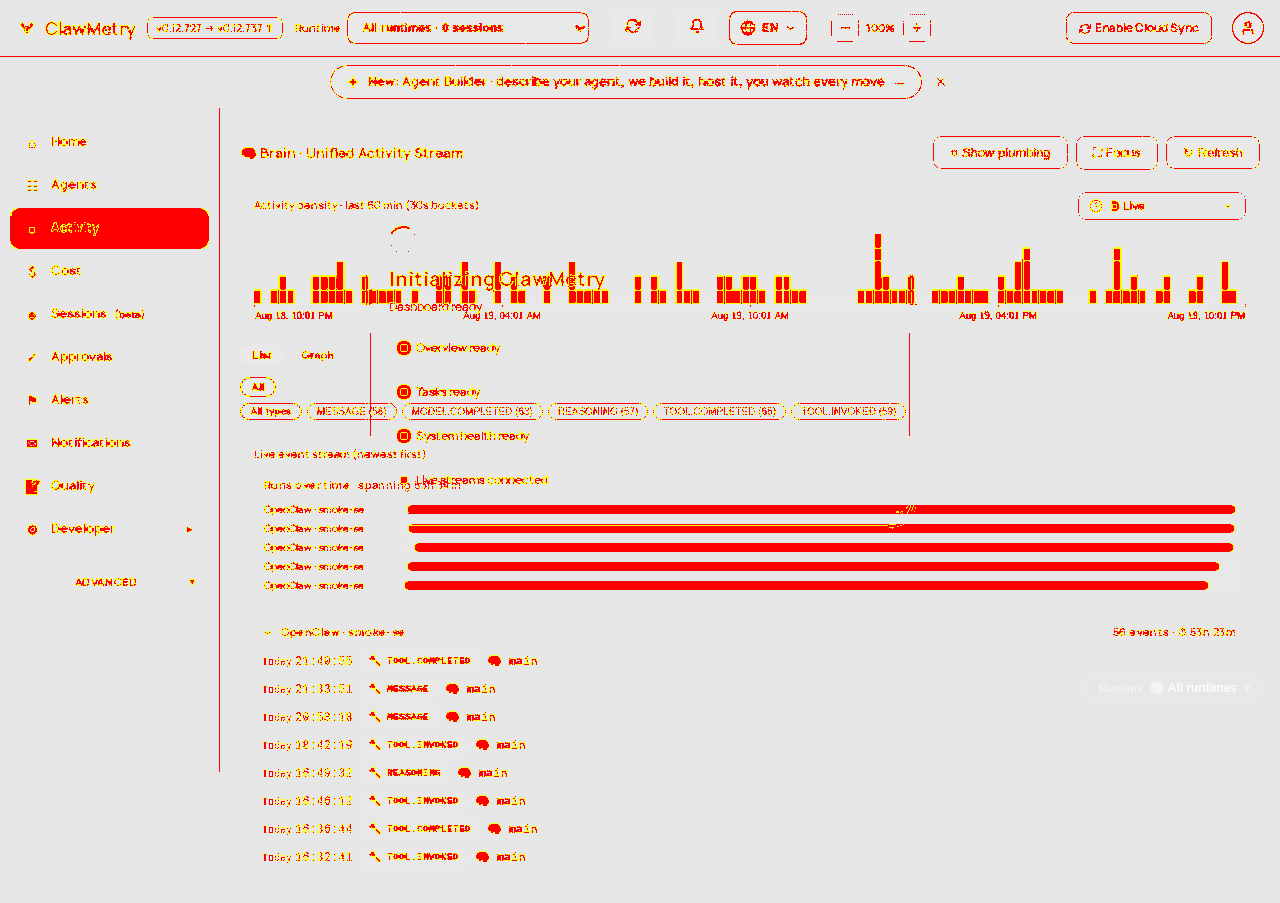This screenshot has width=1280, height=903.
Task: Dismiss the Agent Builder banner with X
Action: coord(941,82)
